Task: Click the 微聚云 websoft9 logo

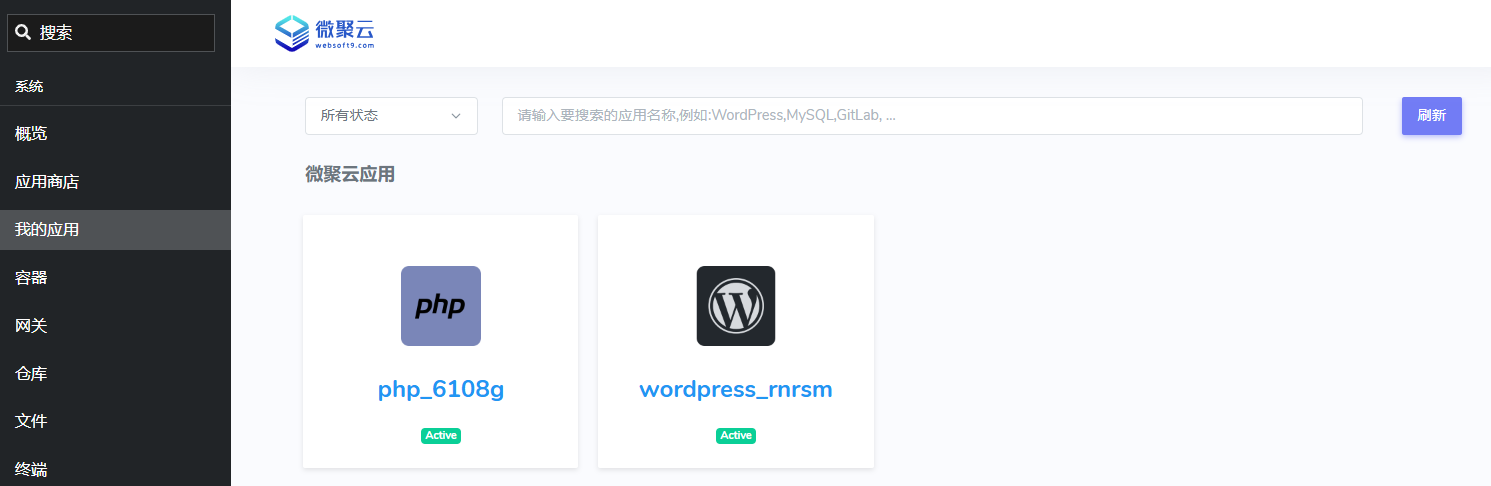Action: (x=325, y=33)
